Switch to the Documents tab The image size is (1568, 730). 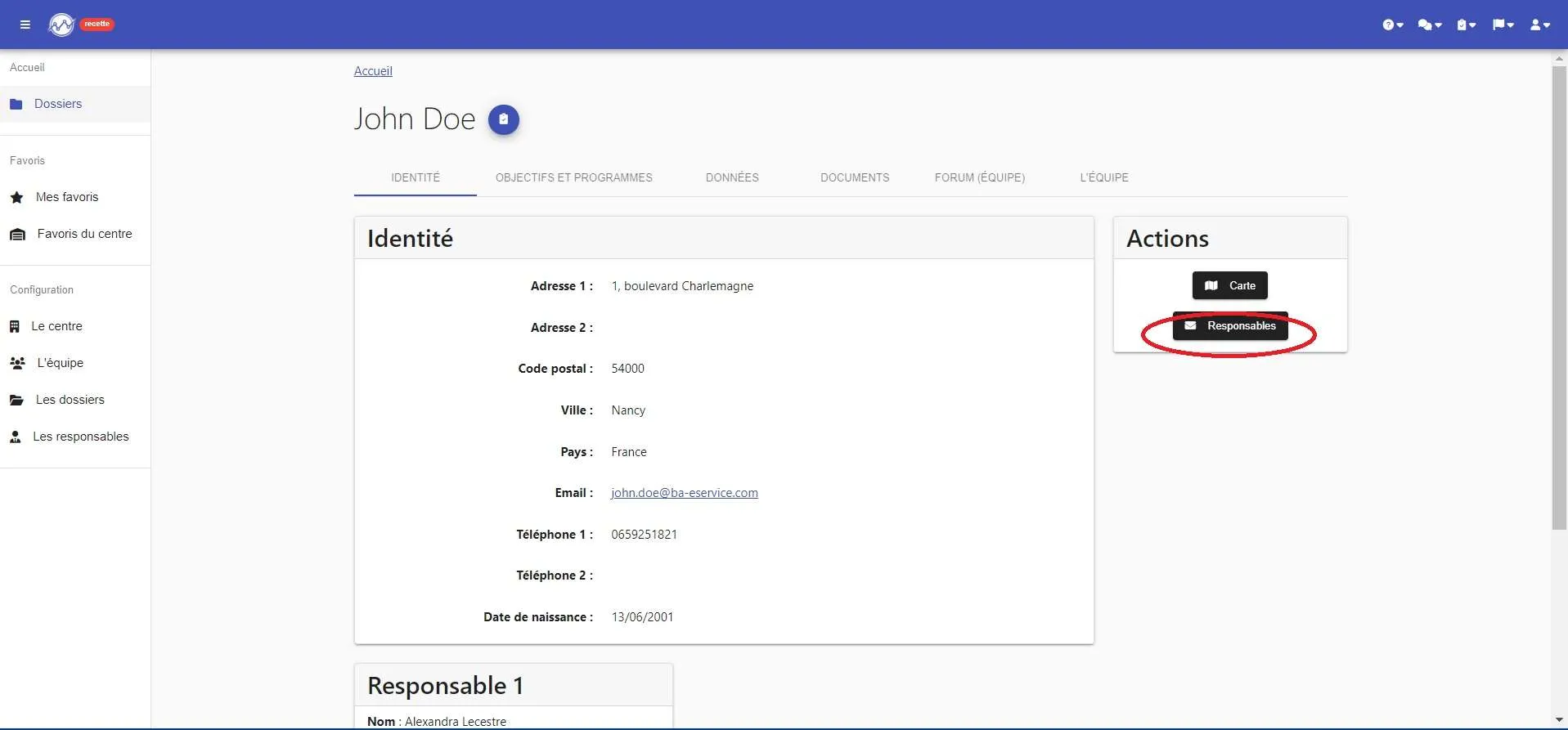[855, 177]
